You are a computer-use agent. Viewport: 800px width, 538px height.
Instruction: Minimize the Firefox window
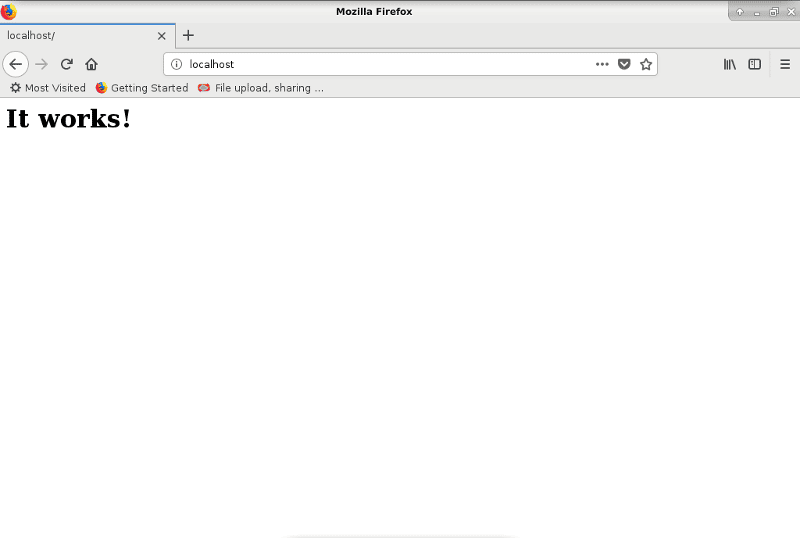point(757,12)
